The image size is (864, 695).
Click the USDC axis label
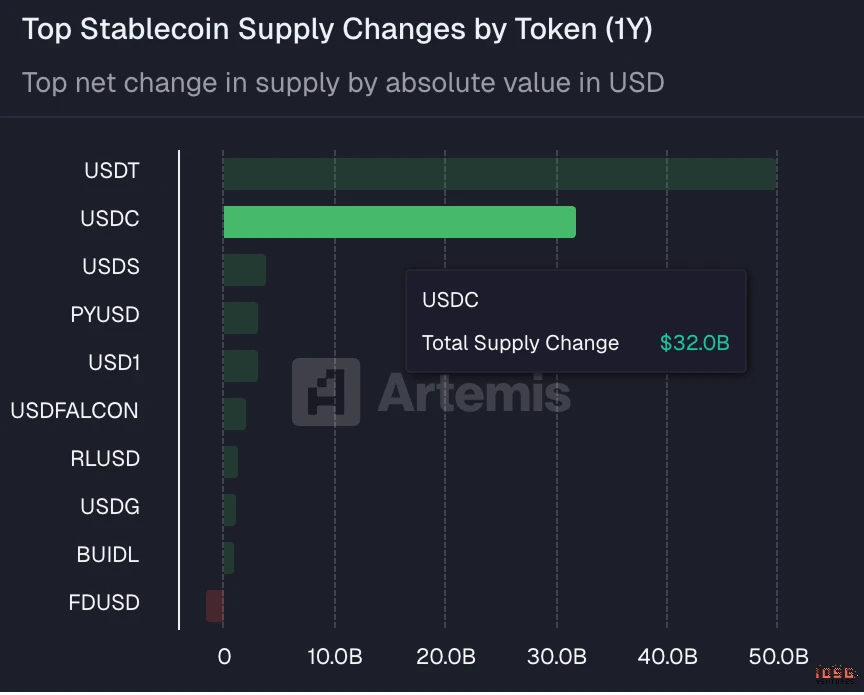click(110, 219)
